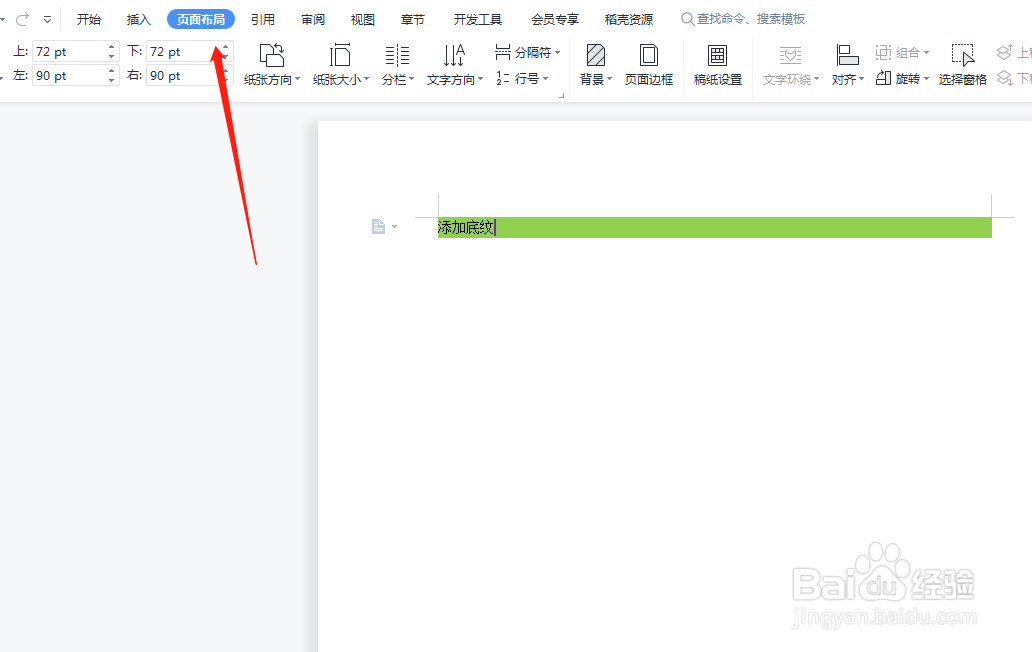The height and width of the screenshot is (652, 1032).
Task: Expand the 对齐 dropdown arrow
Action: pyautogui.click(x=862, y=80)
